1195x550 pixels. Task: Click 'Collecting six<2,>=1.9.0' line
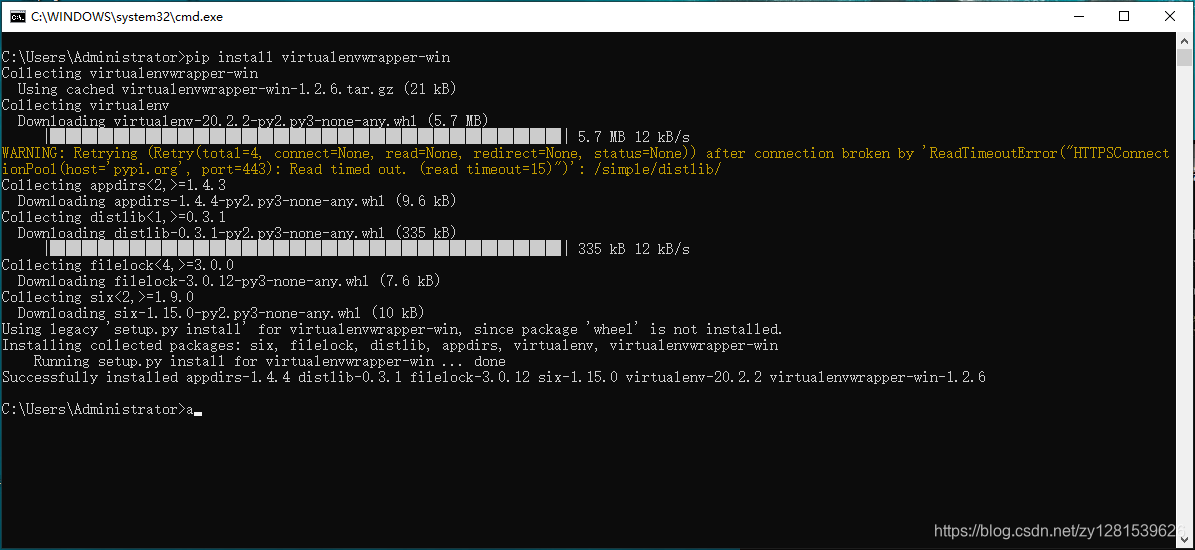tap(98, 297)
